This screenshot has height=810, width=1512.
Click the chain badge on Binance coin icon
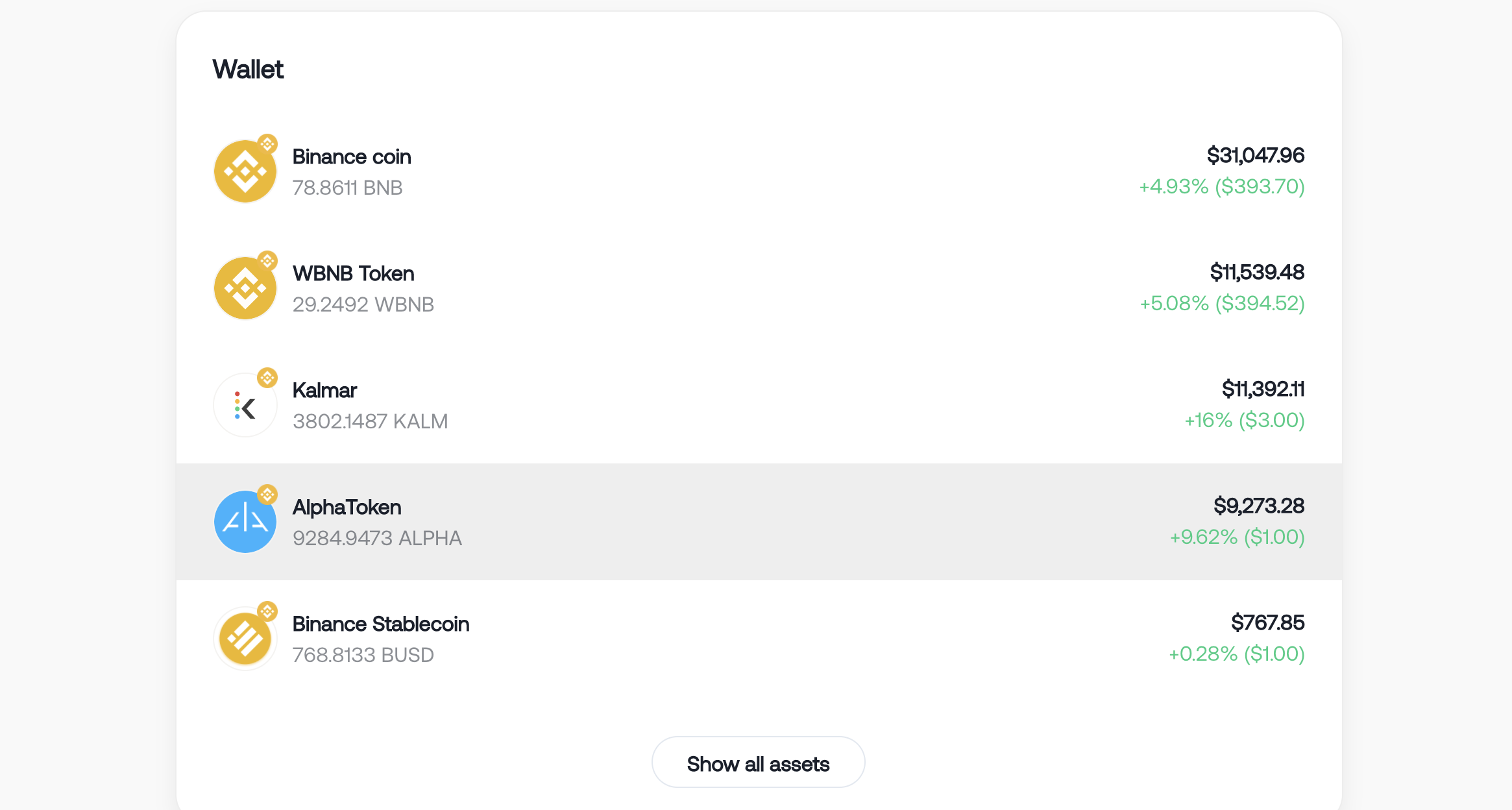(x=267, y=144)
